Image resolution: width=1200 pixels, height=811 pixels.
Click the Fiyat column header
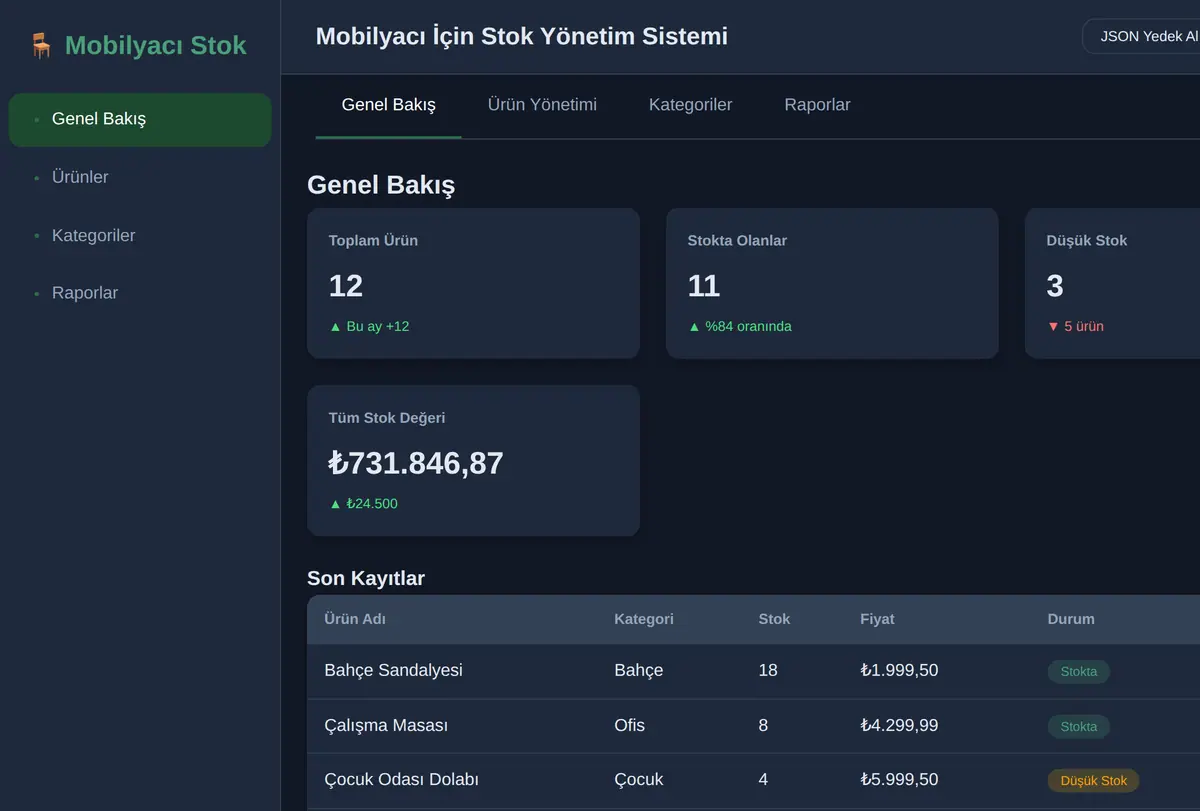pos(877,619)
